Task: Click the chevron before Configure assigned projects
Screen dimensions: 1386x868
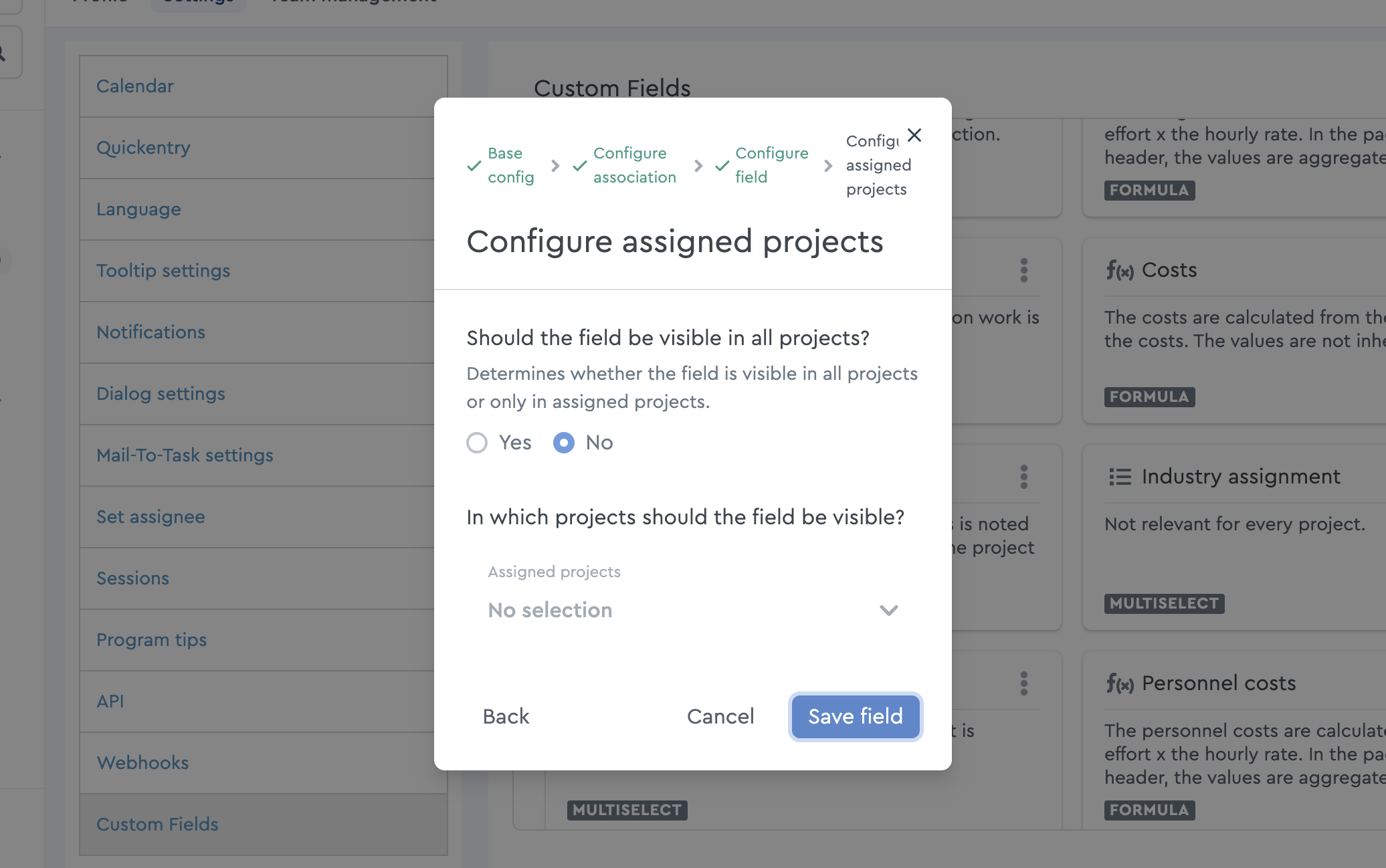Action: 828,166
